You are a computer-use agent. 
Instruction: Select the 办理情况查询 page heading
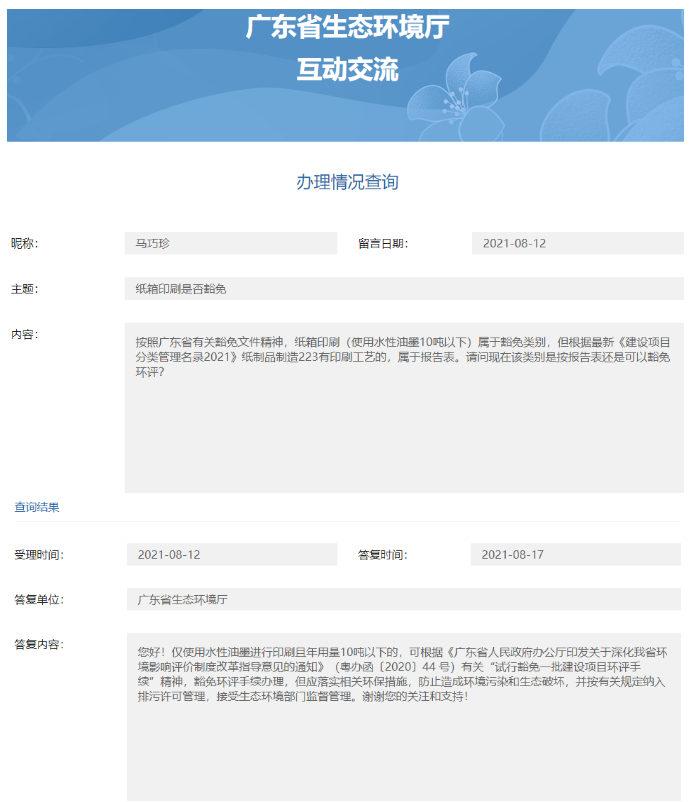tap(347, 182)
